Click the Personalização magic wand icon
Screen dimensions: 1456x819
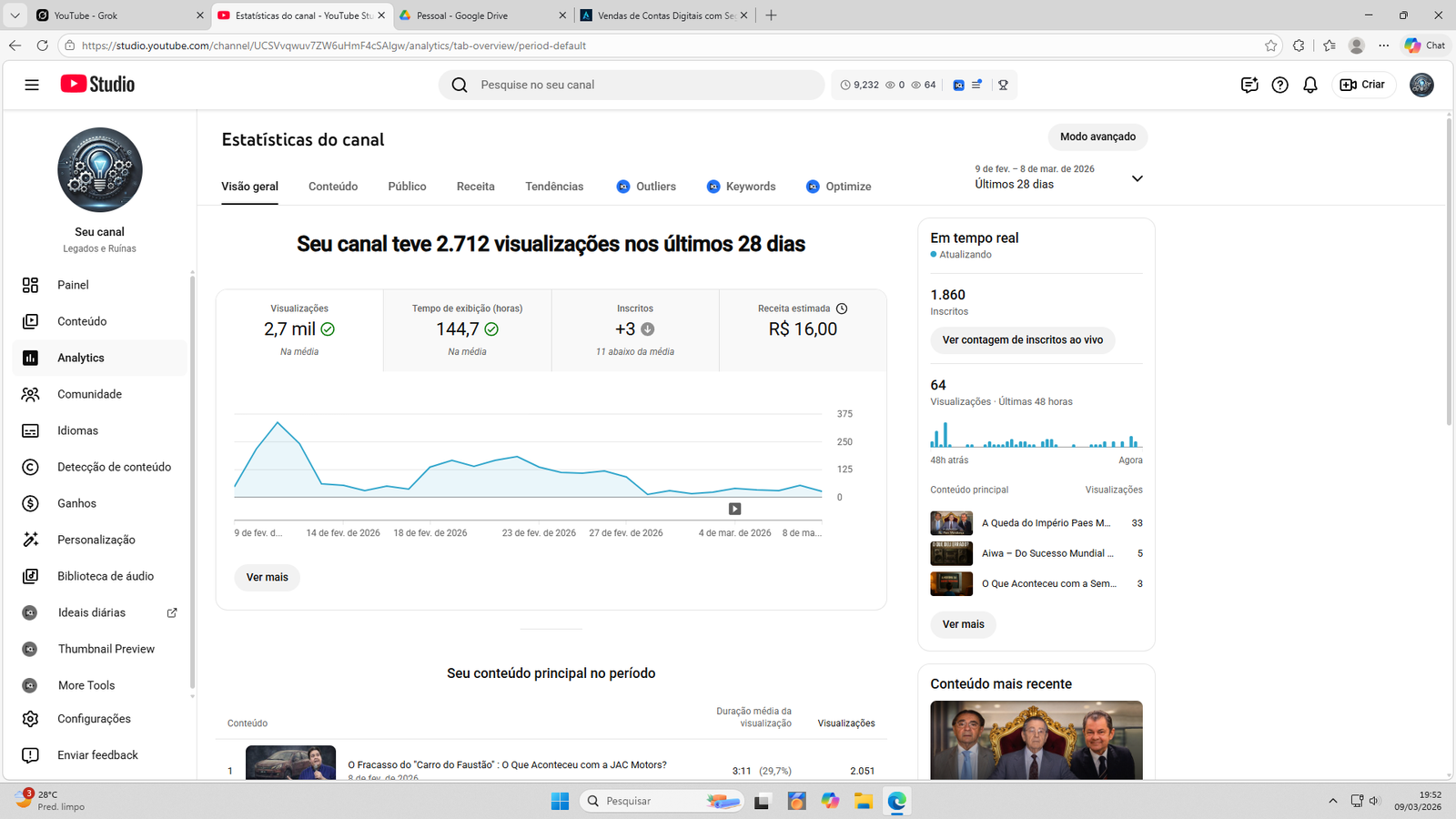tap(30, 540)
